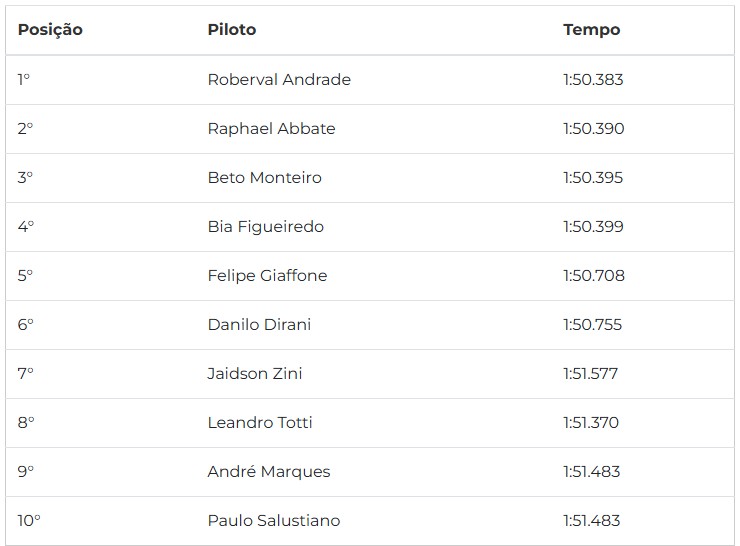740x546 pixels.
Task: Click the Tempo column header
Action: [591, 30]
